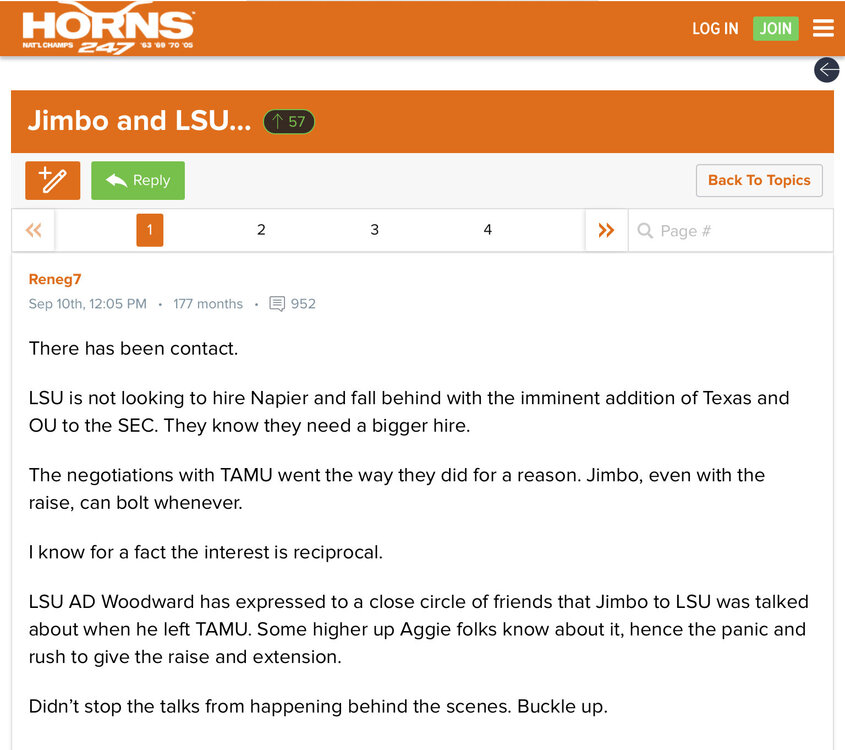Screen dimensions: 845x750
Task: Focus the Page # input field
Action: tap(740, 231)
